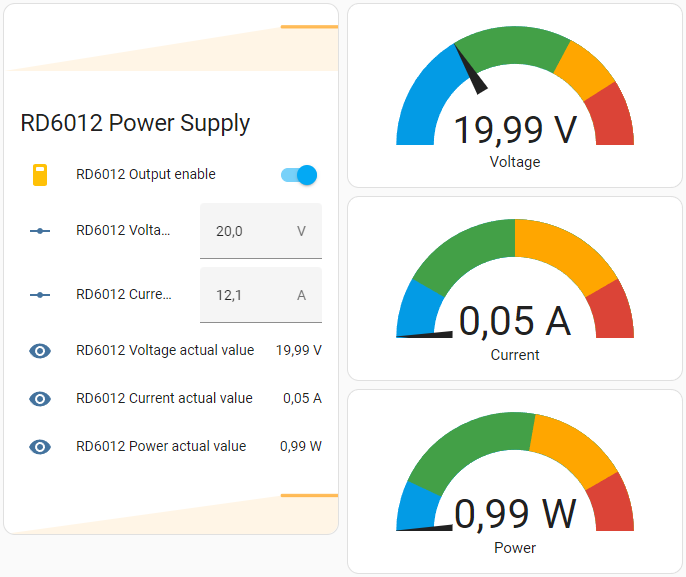Image resolution: width=686 pixels, height=577 pixels.
Task: Click the RD6012 Voltage actual value label
Action: (x=165, y=351)
